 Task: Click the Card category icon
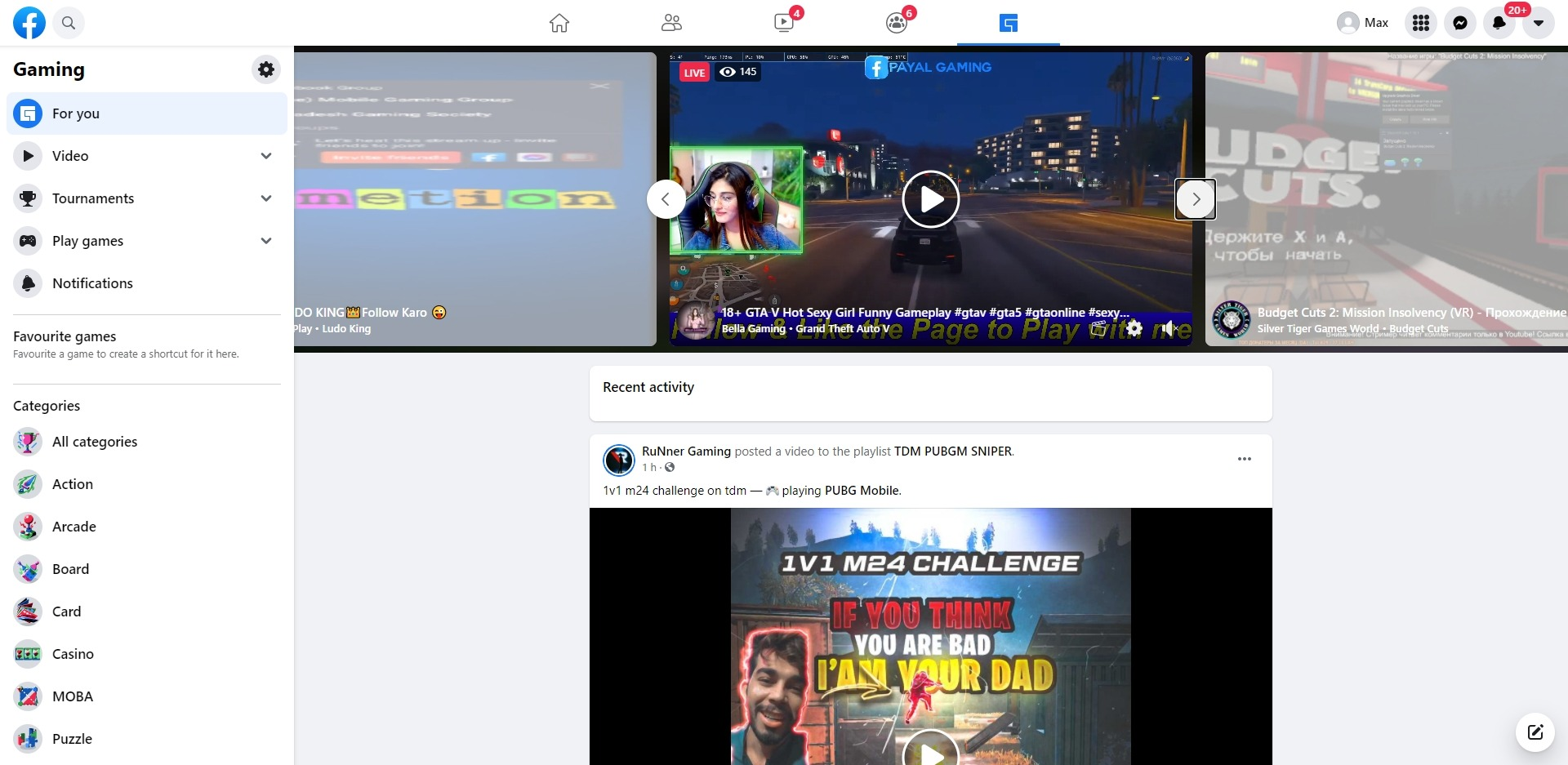click(x=28, y=612)
